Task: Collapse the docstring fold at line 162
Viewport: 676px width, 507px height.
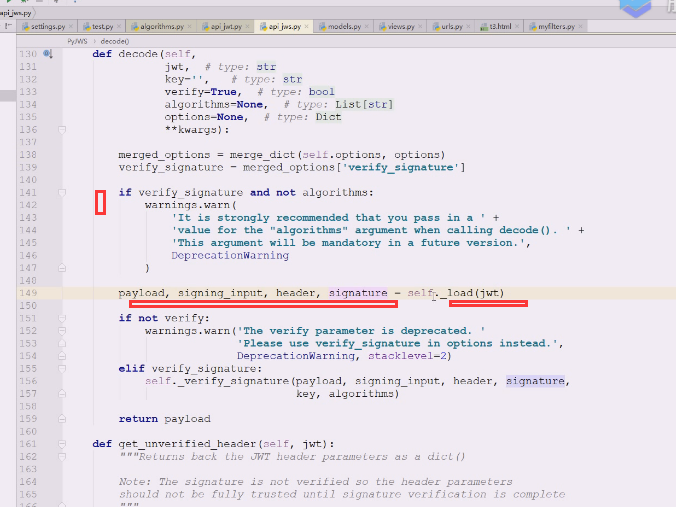Action: [62, 457]
